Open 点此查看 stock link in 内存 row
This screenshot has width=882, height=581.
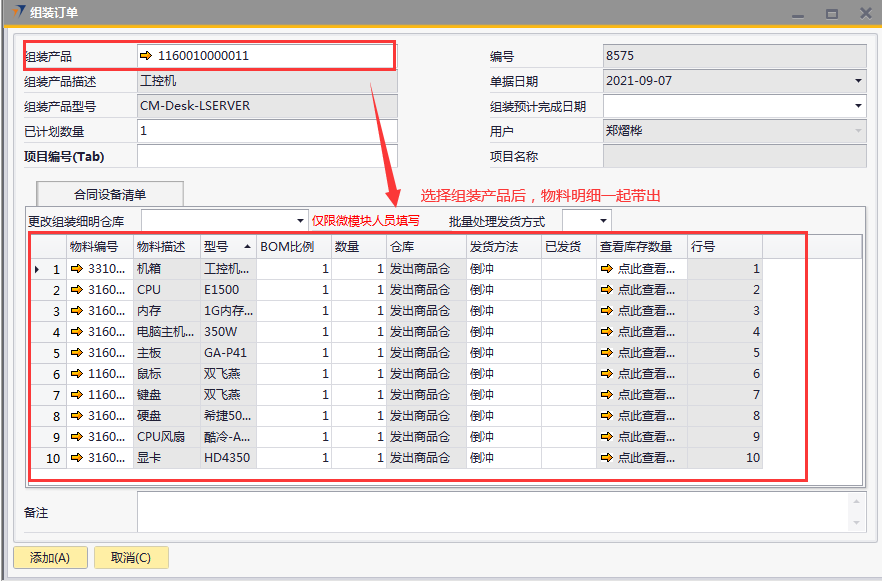click(640, 311)
